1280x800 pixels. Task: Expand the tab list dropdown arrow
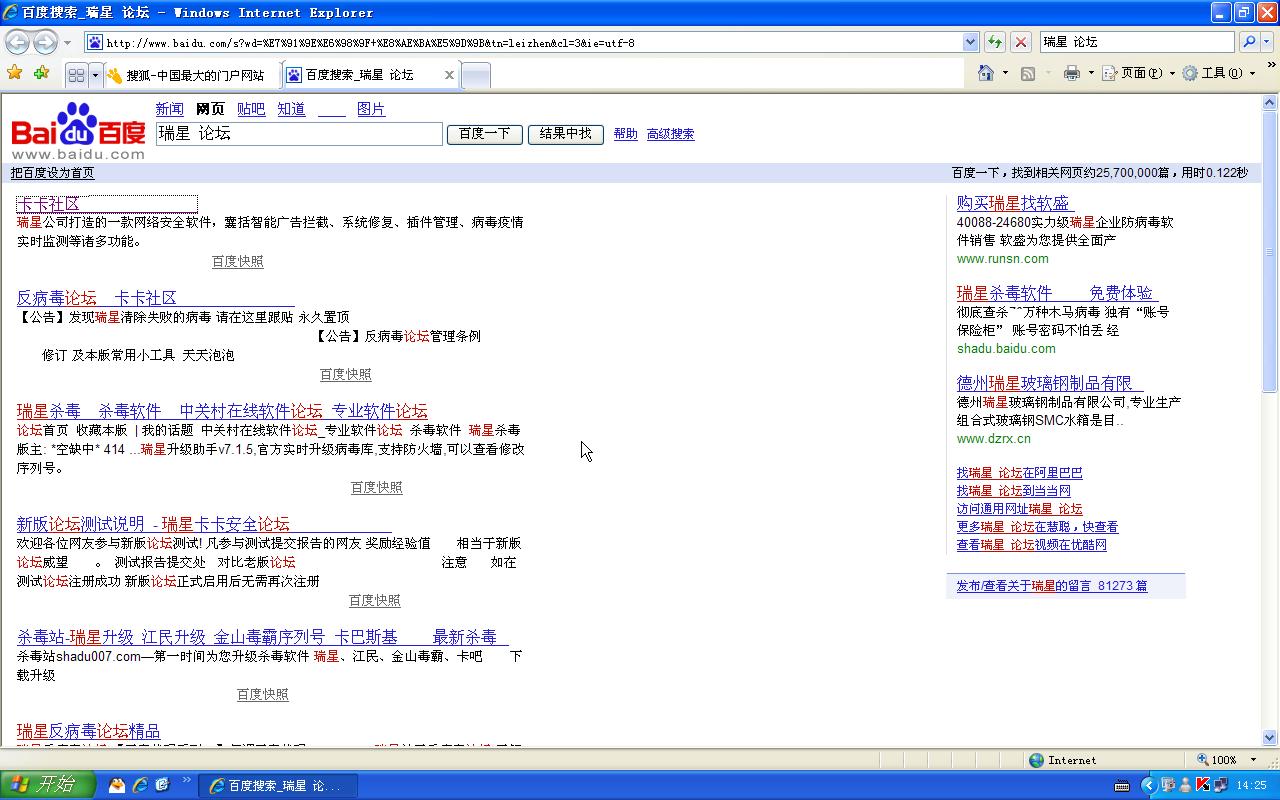95,75
